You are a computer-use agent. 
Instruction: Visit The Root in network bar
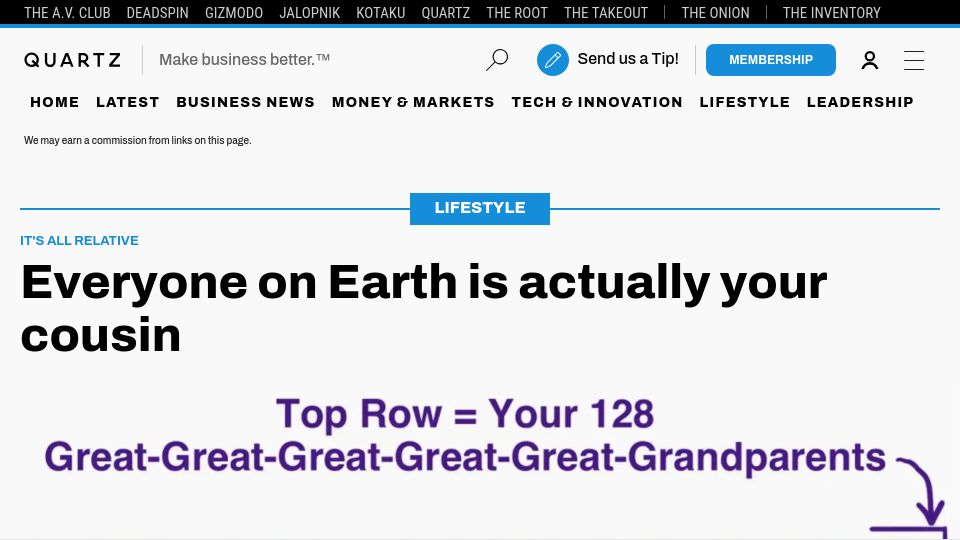click(517, 13)
